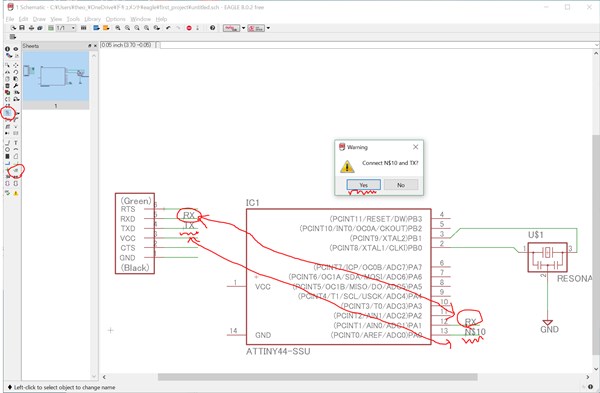Click the Undo arrow icon

pos(168,28)
